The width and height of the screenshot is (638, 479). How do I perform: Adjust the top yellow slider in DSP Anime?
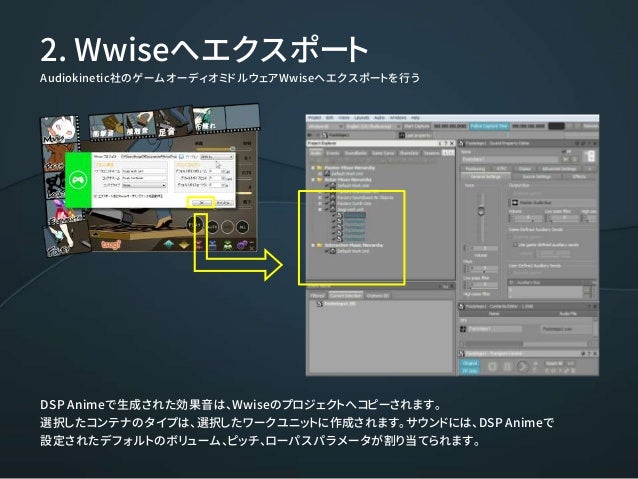[x=233, y=149]
